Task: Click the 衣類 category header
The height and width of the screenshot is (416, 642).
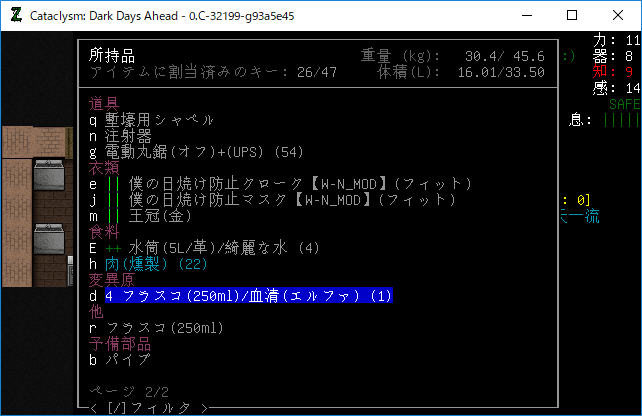Action: (x=104, y=168)
